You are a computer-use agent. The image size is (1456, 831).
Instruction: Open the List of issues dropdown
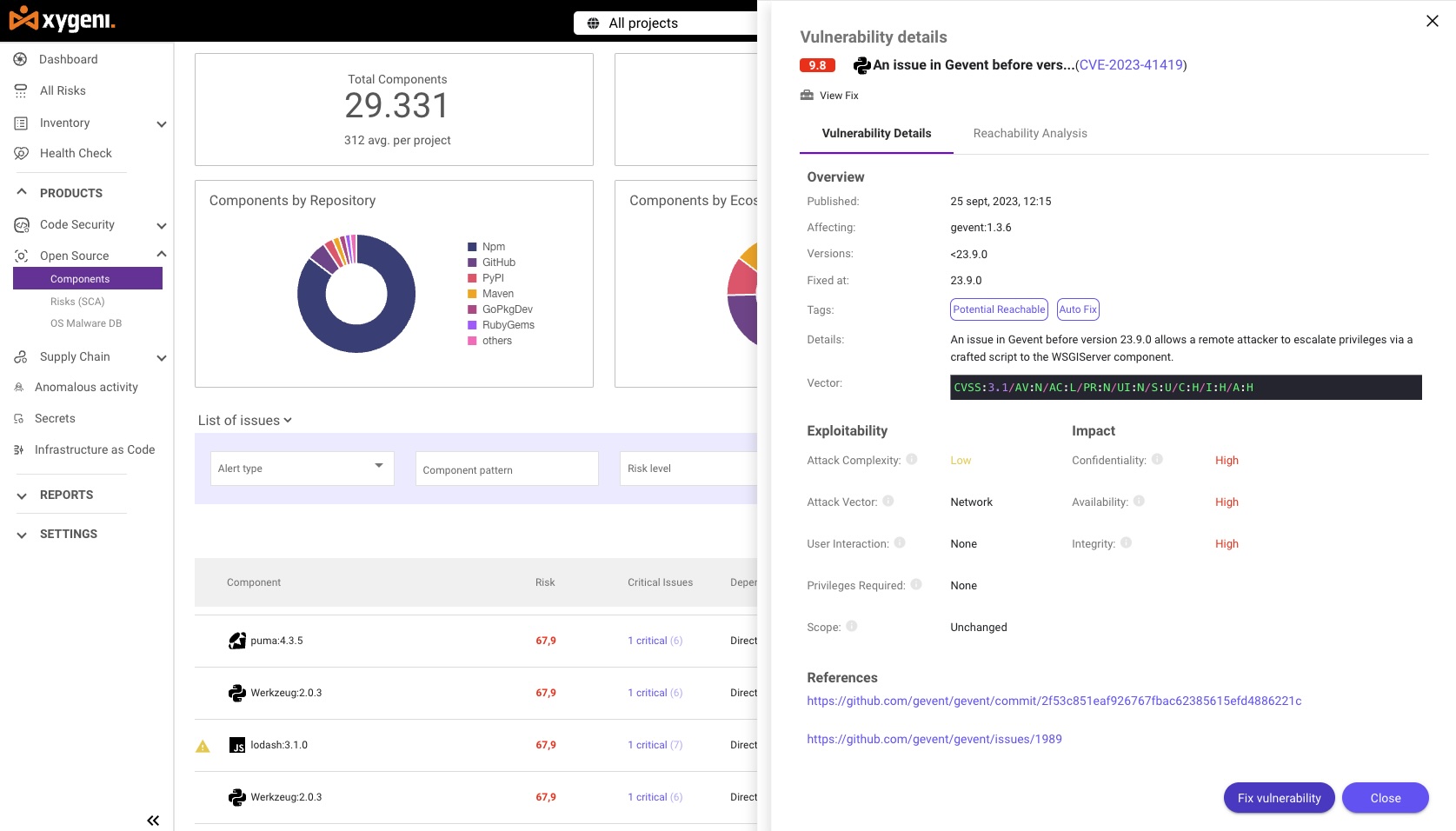(245, 421)
